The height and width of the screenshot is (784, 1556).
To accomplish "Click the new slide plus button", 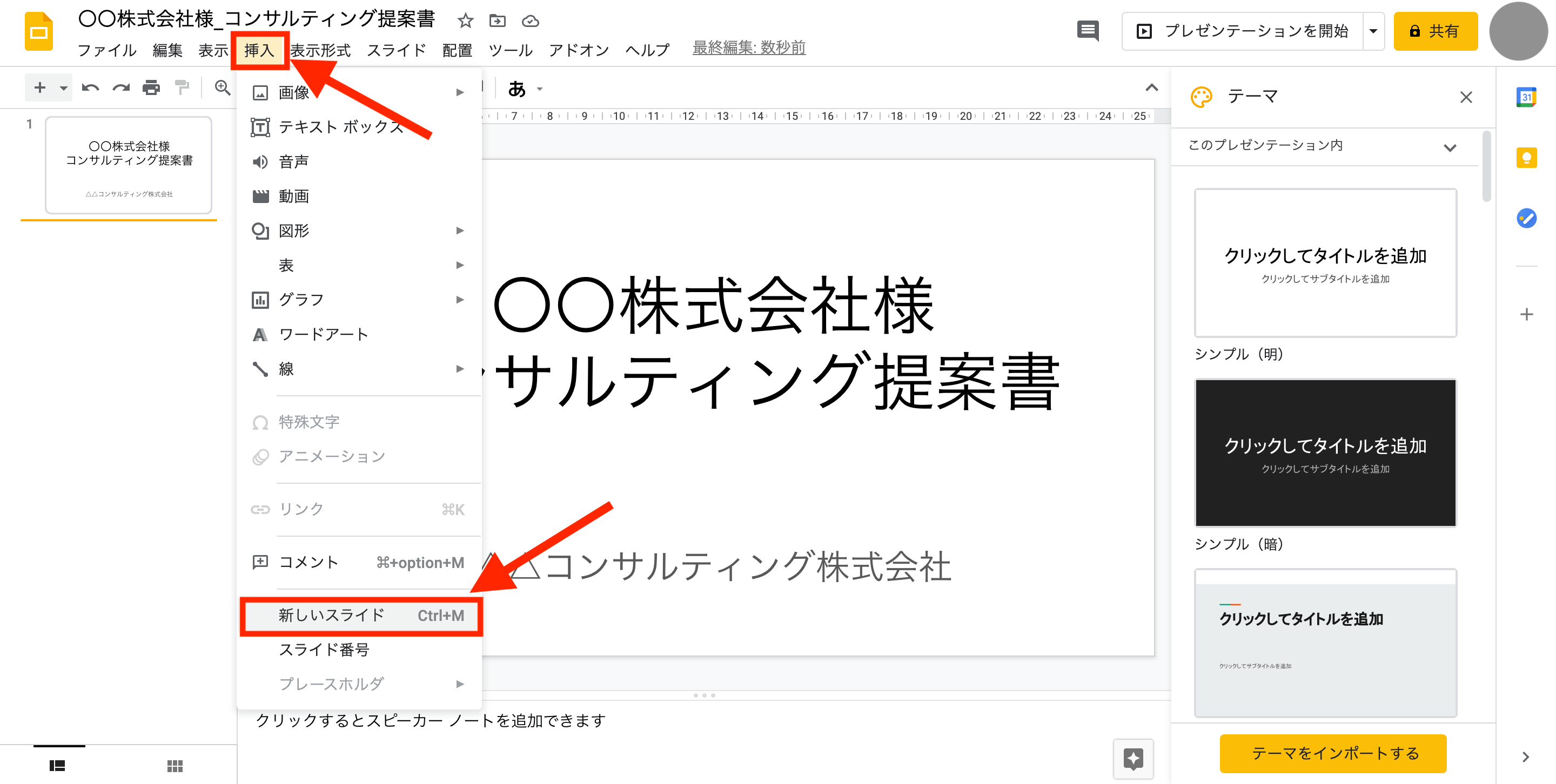I will (x=40, y=88).
